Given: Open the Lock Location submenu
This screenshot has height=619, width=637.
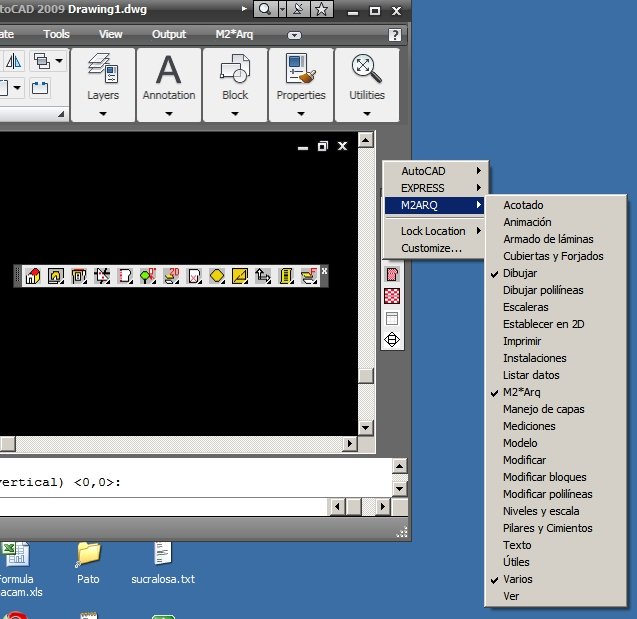Looking at the screenshot, I should click(435, 231).
